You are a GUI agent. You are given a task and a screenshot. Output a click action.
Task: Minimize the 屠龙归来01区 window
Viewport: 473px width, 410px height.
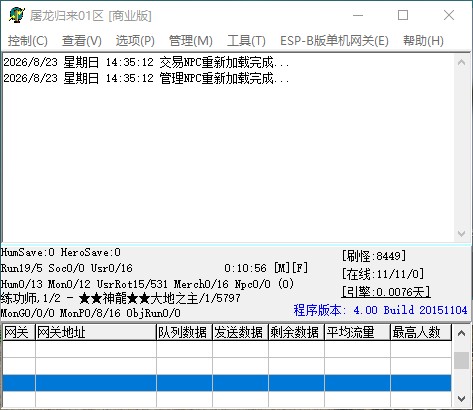(x=358, y=15)
